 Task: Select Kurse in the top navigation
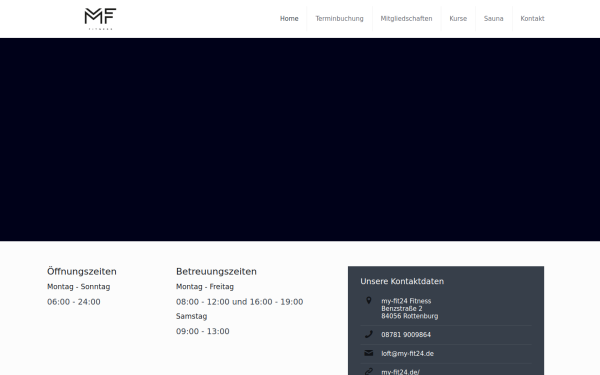click(458, 19)
